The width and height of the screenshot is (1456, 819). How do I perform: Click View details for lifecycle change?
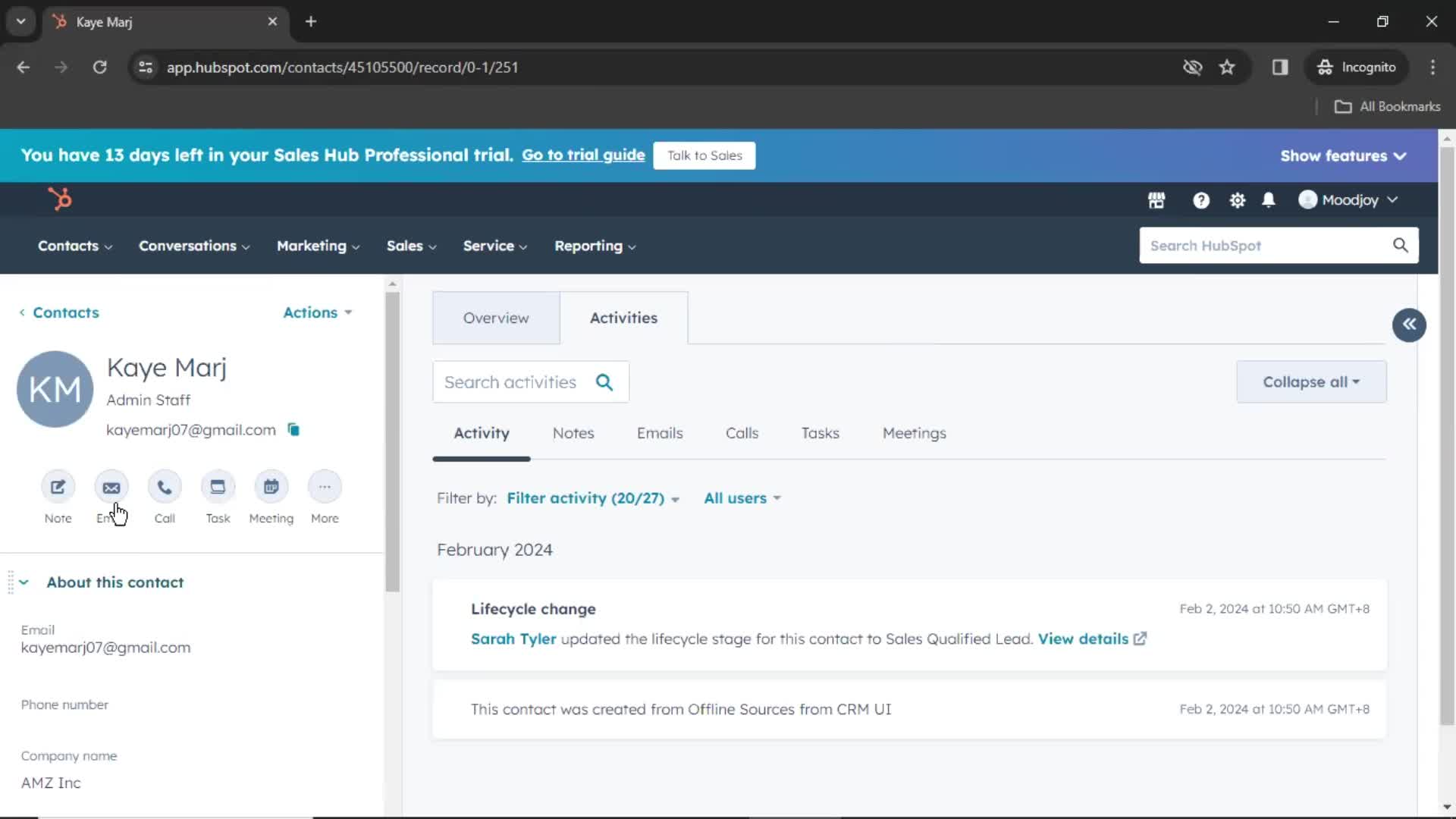coord(1083,638)
